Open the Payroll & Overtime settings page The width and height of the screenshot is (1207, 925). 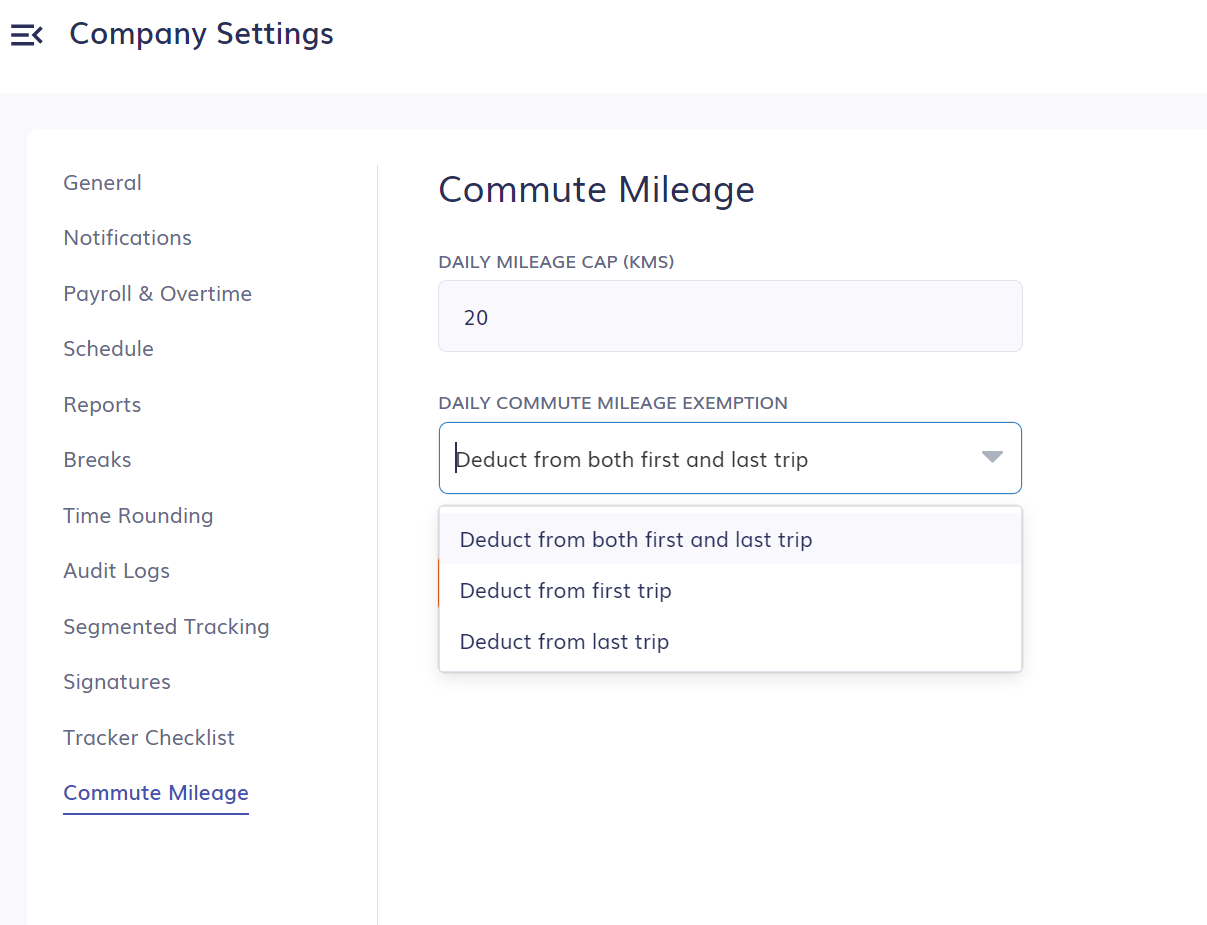(157, 293)
